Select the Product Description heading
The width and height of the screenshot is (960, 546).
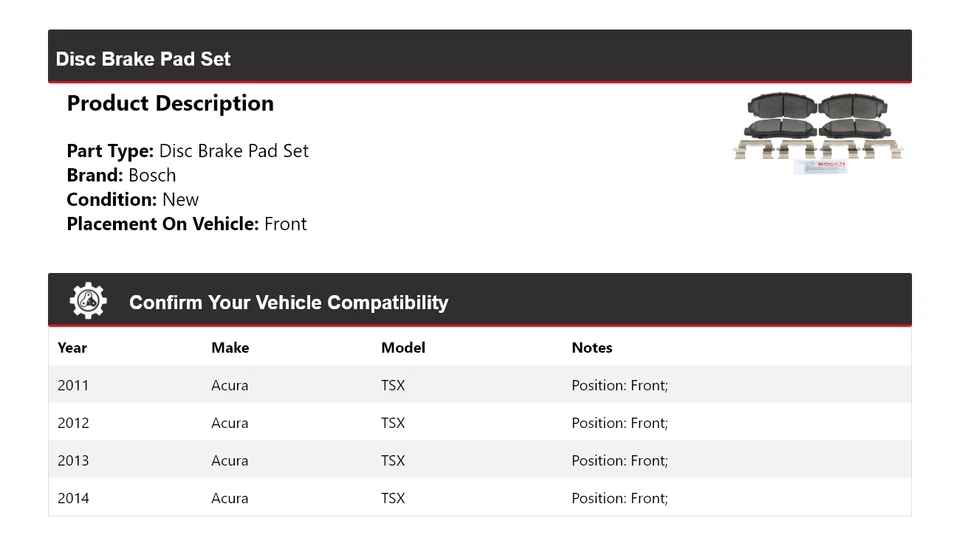[170, 104]
